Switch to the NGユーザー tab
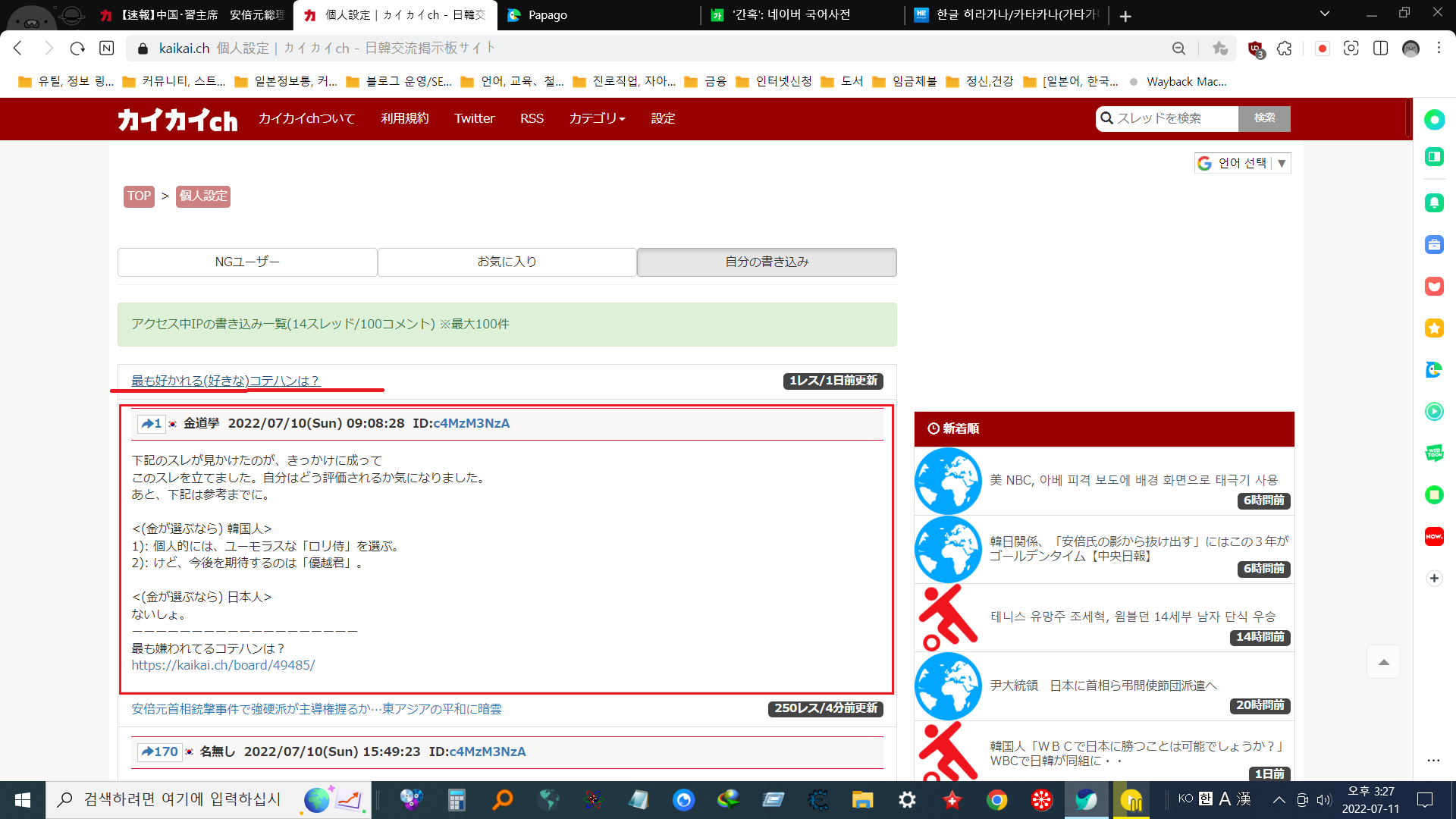 coord(247,262)
